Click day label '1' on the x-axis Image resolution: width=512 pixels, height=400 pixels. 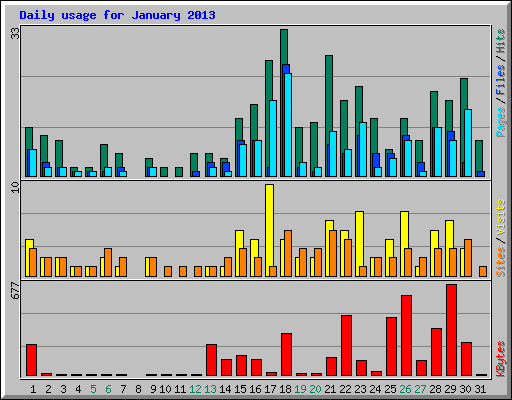click(33, 389)
